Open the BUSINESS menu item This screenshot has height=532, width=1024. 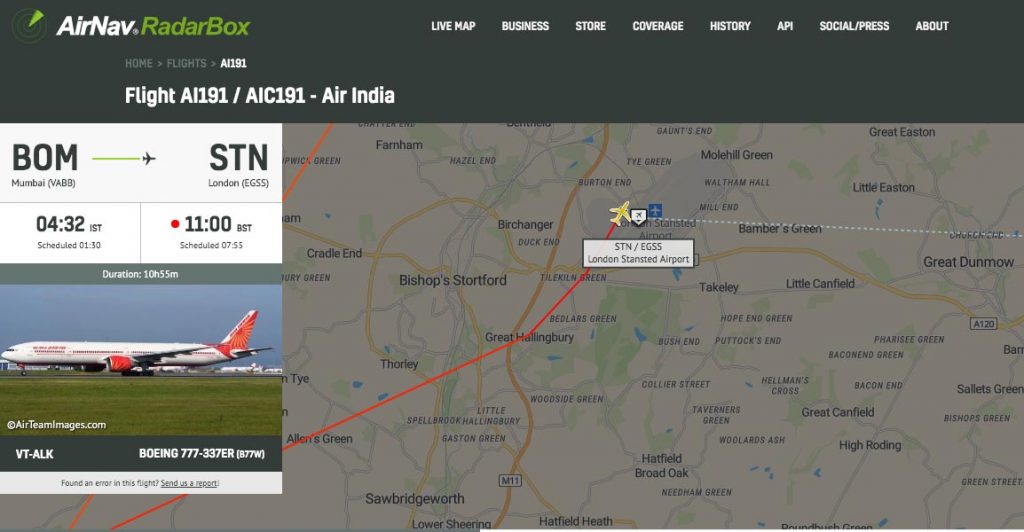click(525, 26)
